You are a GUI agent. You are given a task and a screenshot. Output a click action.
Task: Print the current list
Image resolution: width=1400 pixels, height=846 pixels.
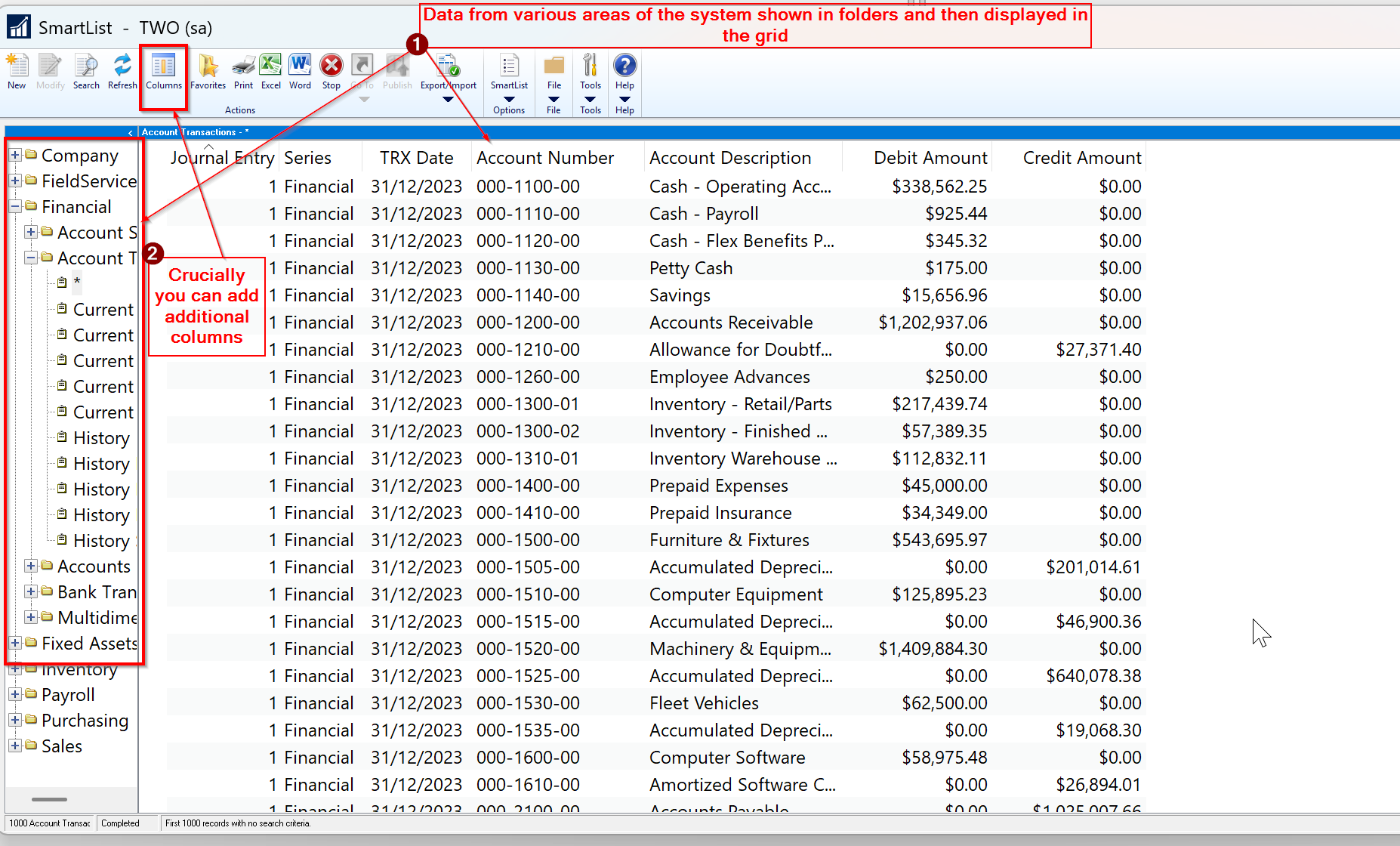coord(243,71)
